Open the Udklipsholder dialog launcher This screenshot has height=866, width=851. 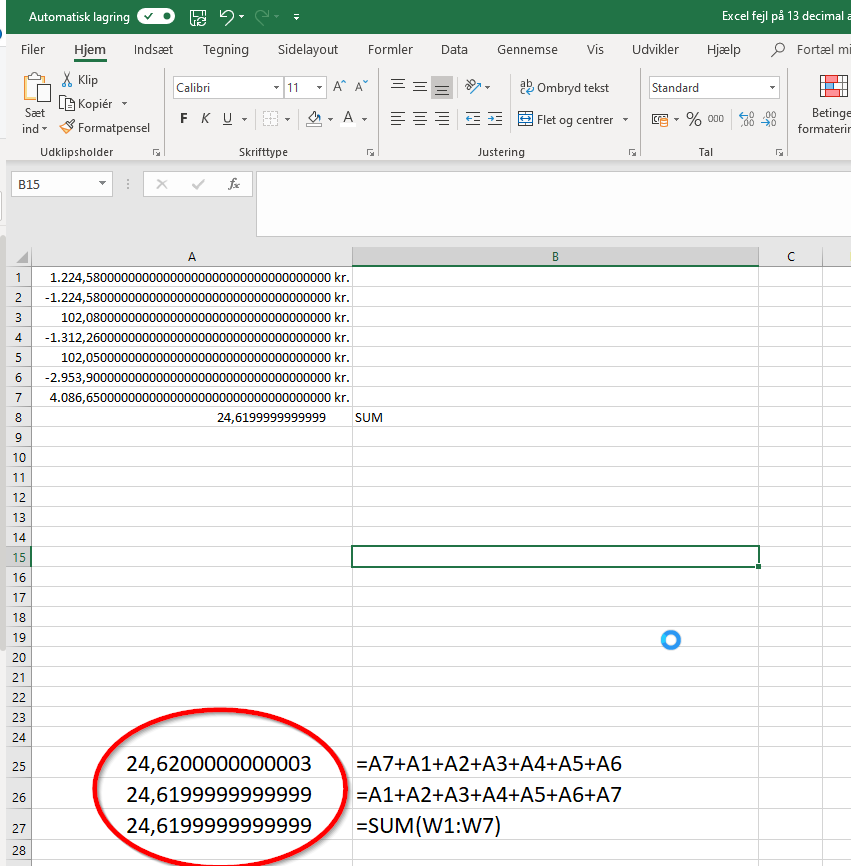[x=156, y=152]
